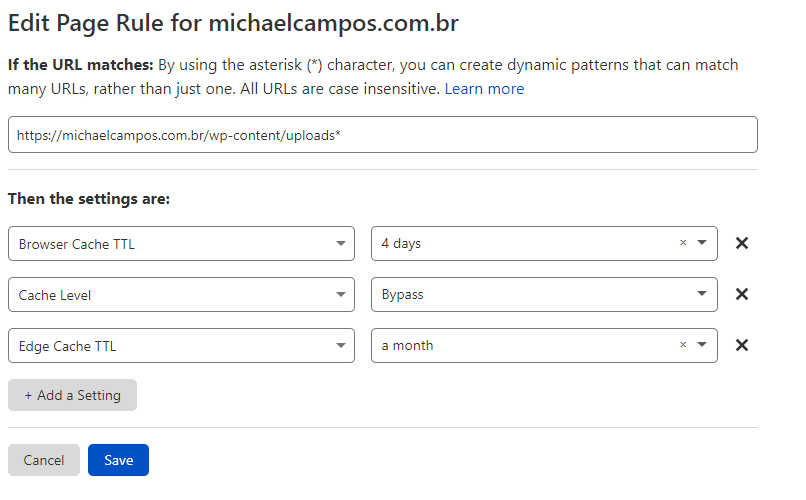Remove the Browser Cache TTL setting row
The image size is (806, 500).
click(742, 243)
